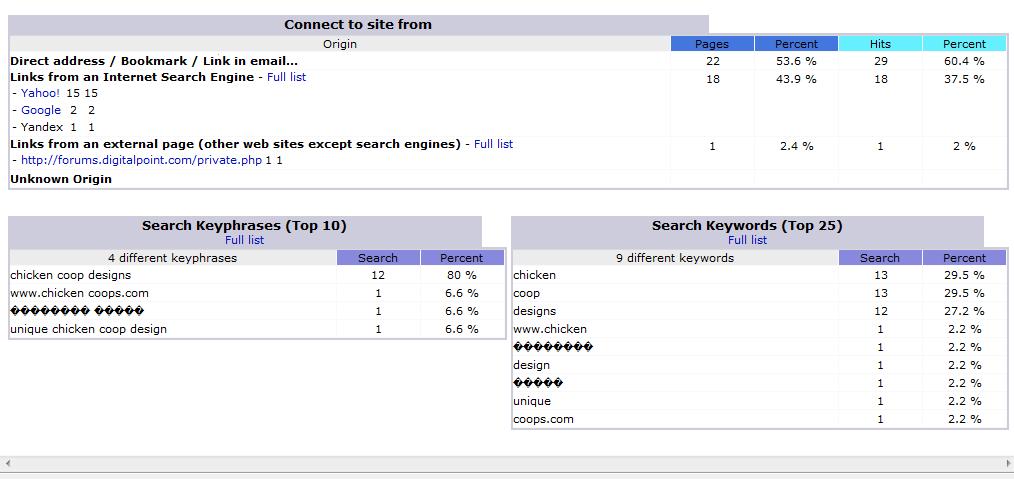
Task: Click the "Search Keywords (Top 25)" title
Action: pyautogui.click(x=747, y=225)
